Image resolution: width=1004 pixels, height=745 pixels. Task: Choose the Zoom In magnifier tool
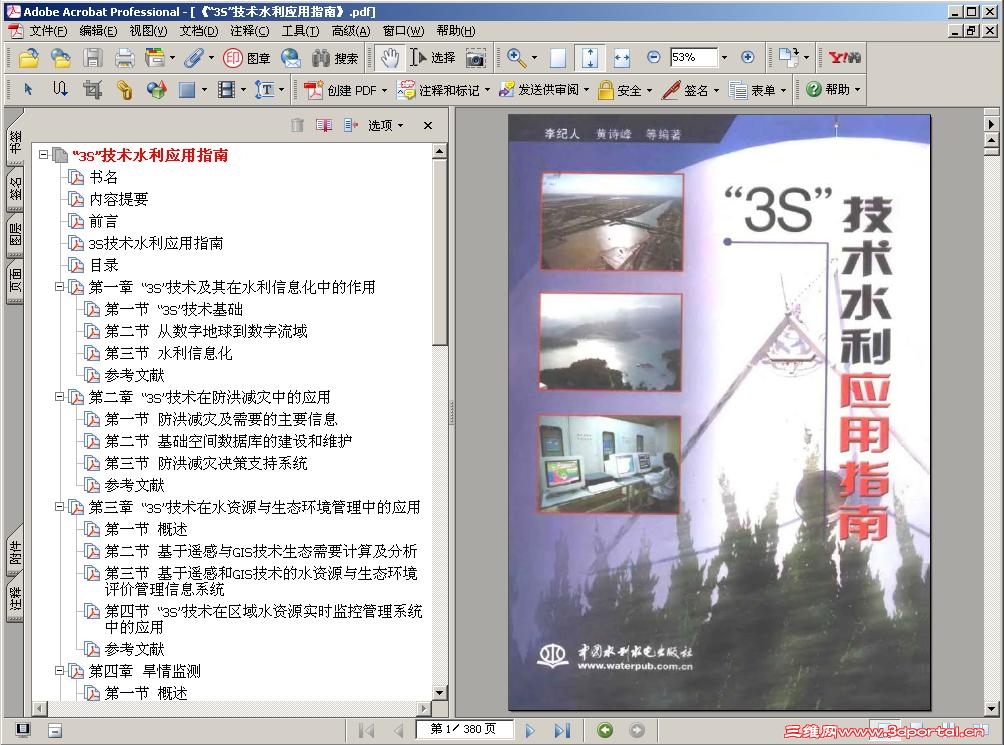(x=516, y=58)
